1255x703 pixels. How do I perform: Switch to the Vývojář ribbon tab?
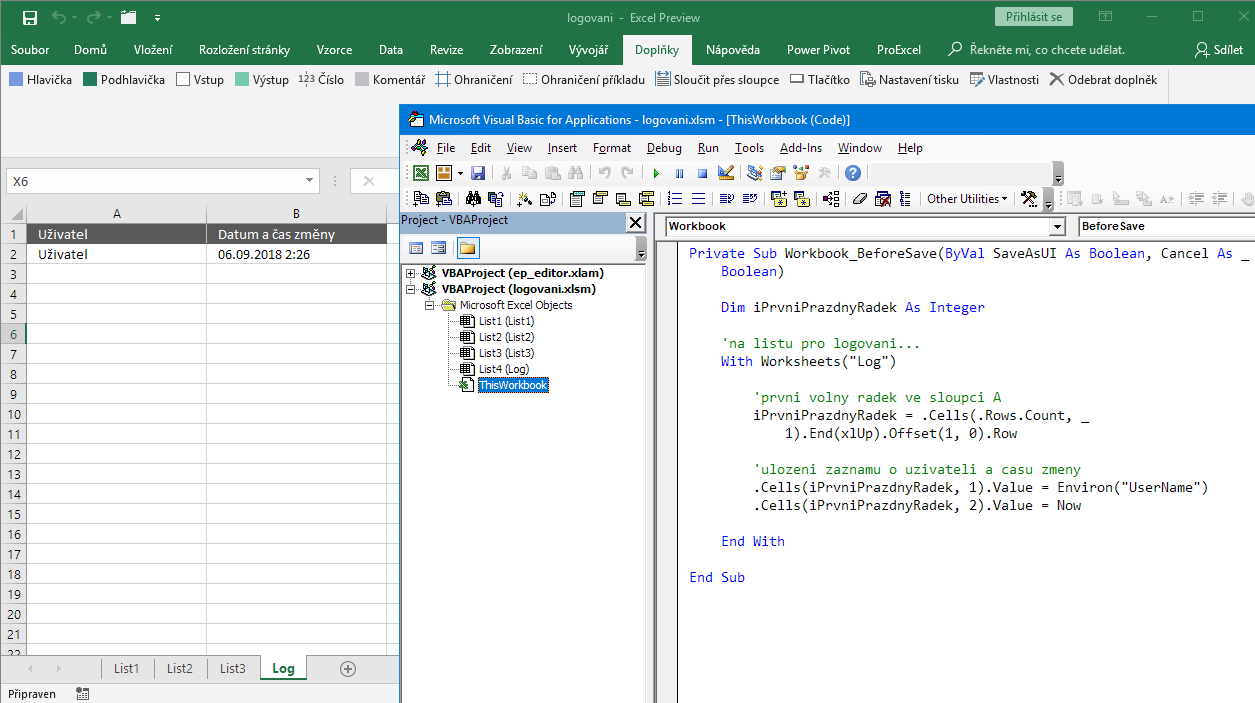[590, 50]
